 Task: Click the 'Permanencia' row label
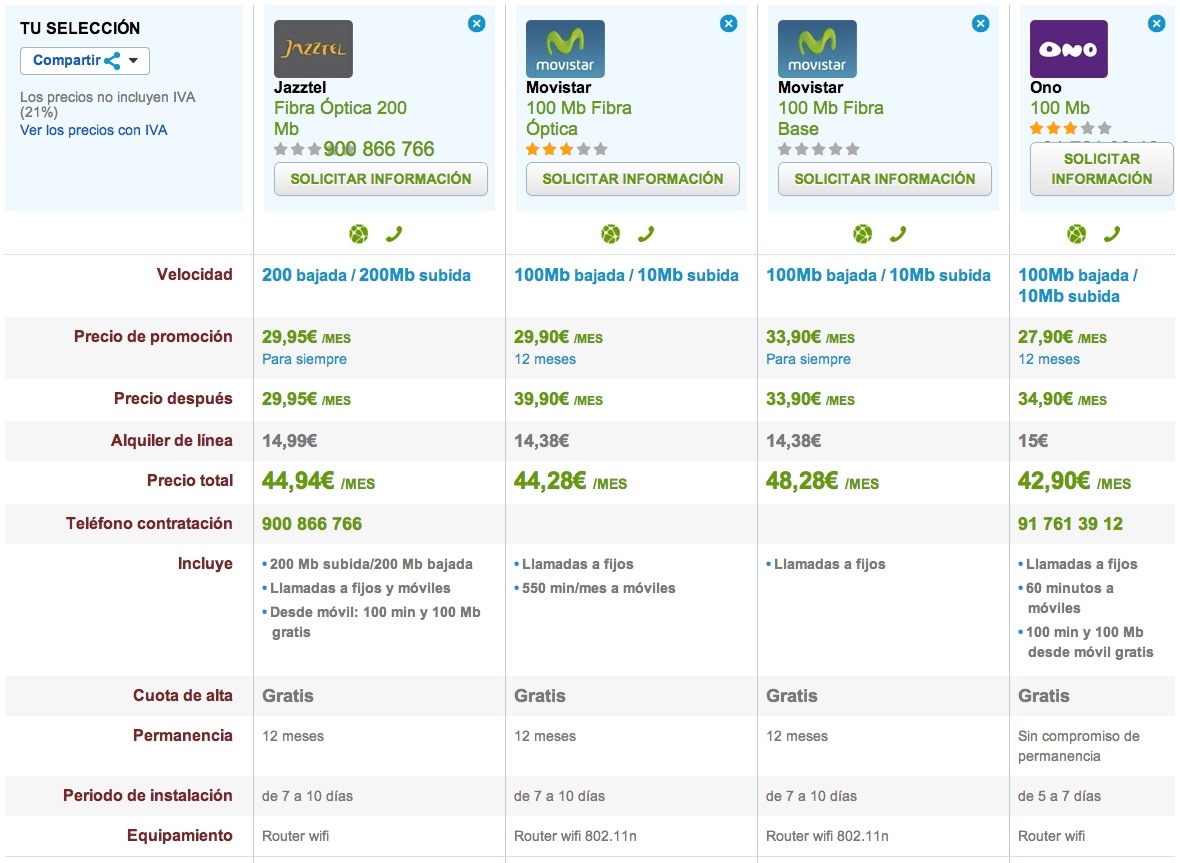183,736
